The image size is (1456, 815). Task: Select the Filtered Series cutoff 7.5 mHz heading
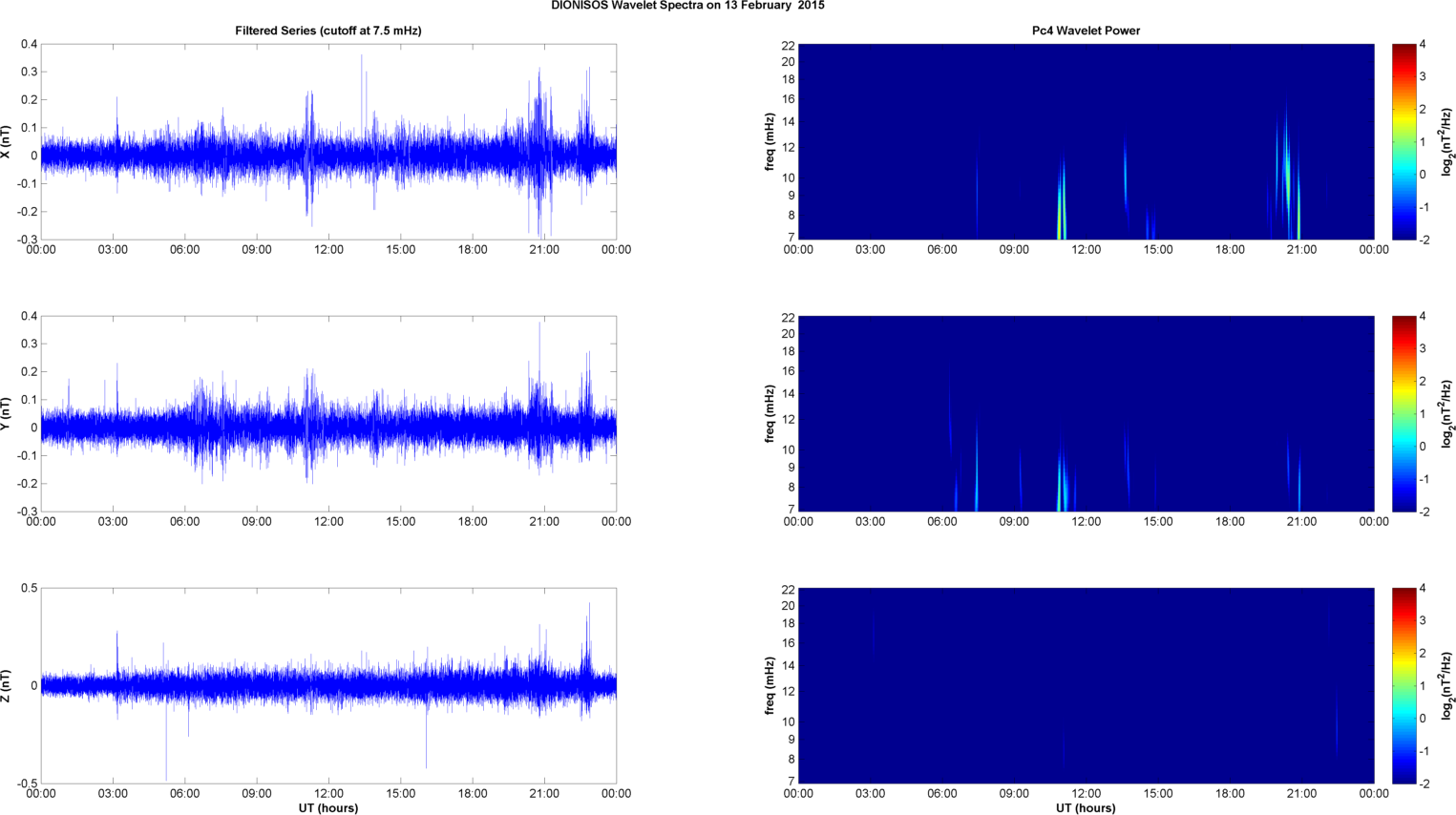pyautogui.click(x=328, y=31)
